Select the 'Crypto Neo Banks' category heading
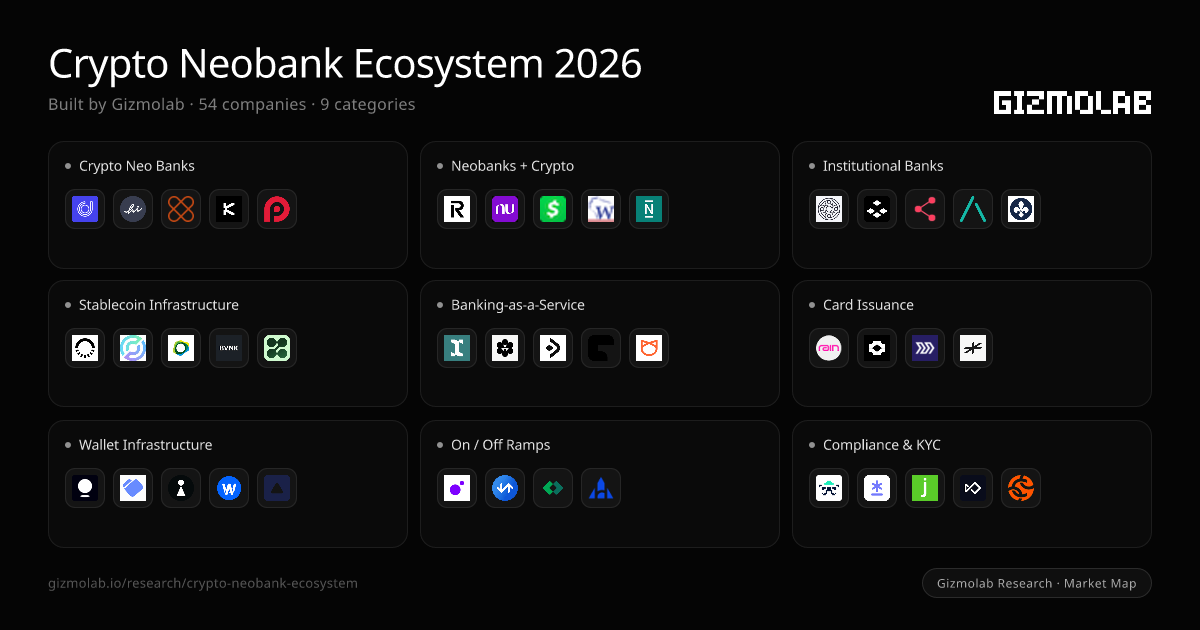1200x630 pixels. click(x=137, y=166)
